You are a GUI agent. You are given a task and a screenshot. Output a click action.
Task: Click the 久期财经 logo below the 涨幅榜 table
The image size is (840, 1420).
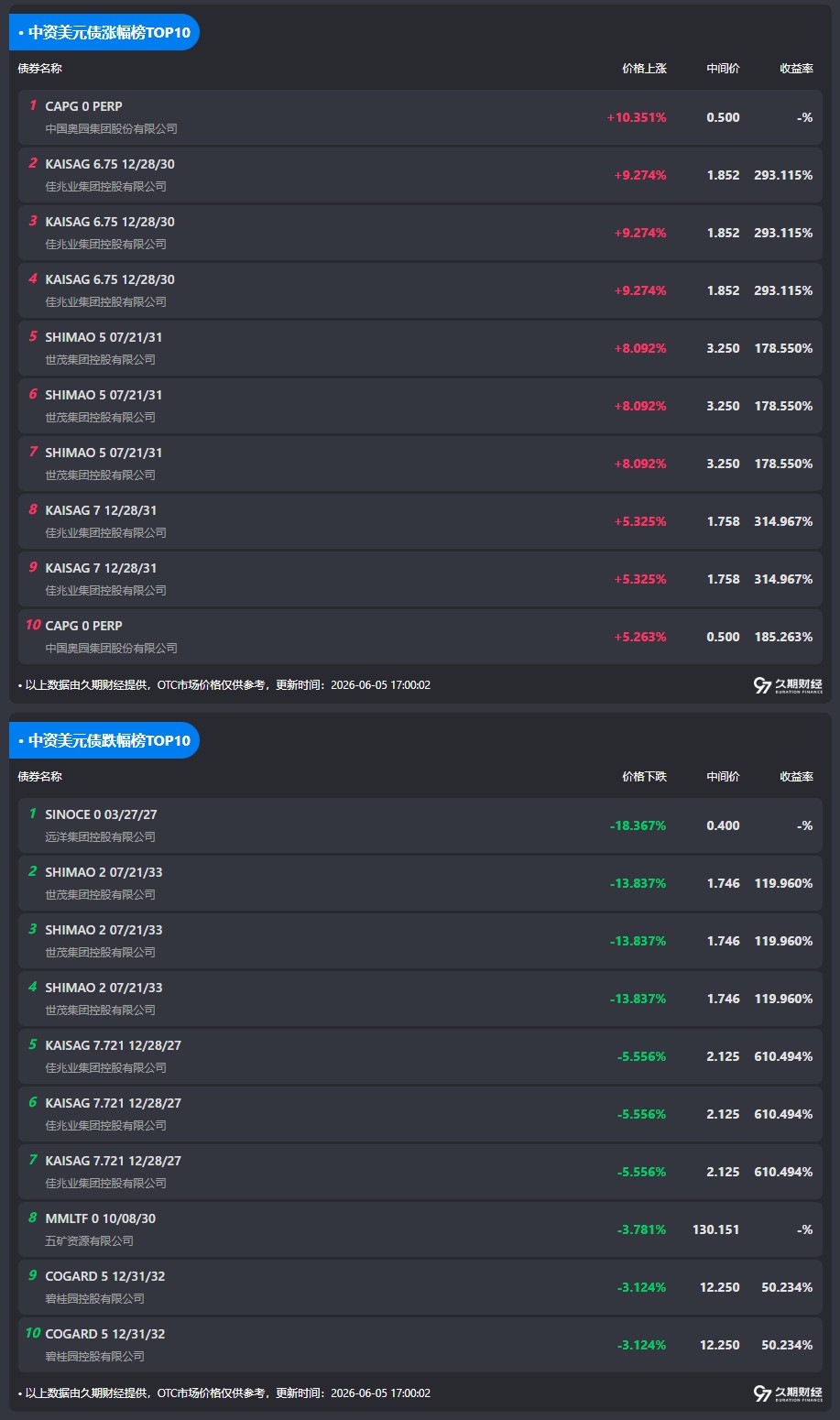788,685
